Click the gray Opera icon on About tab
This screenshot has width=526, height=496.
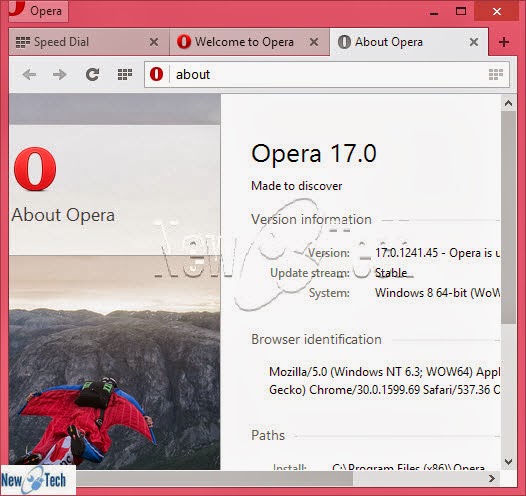tap(344, 42)
